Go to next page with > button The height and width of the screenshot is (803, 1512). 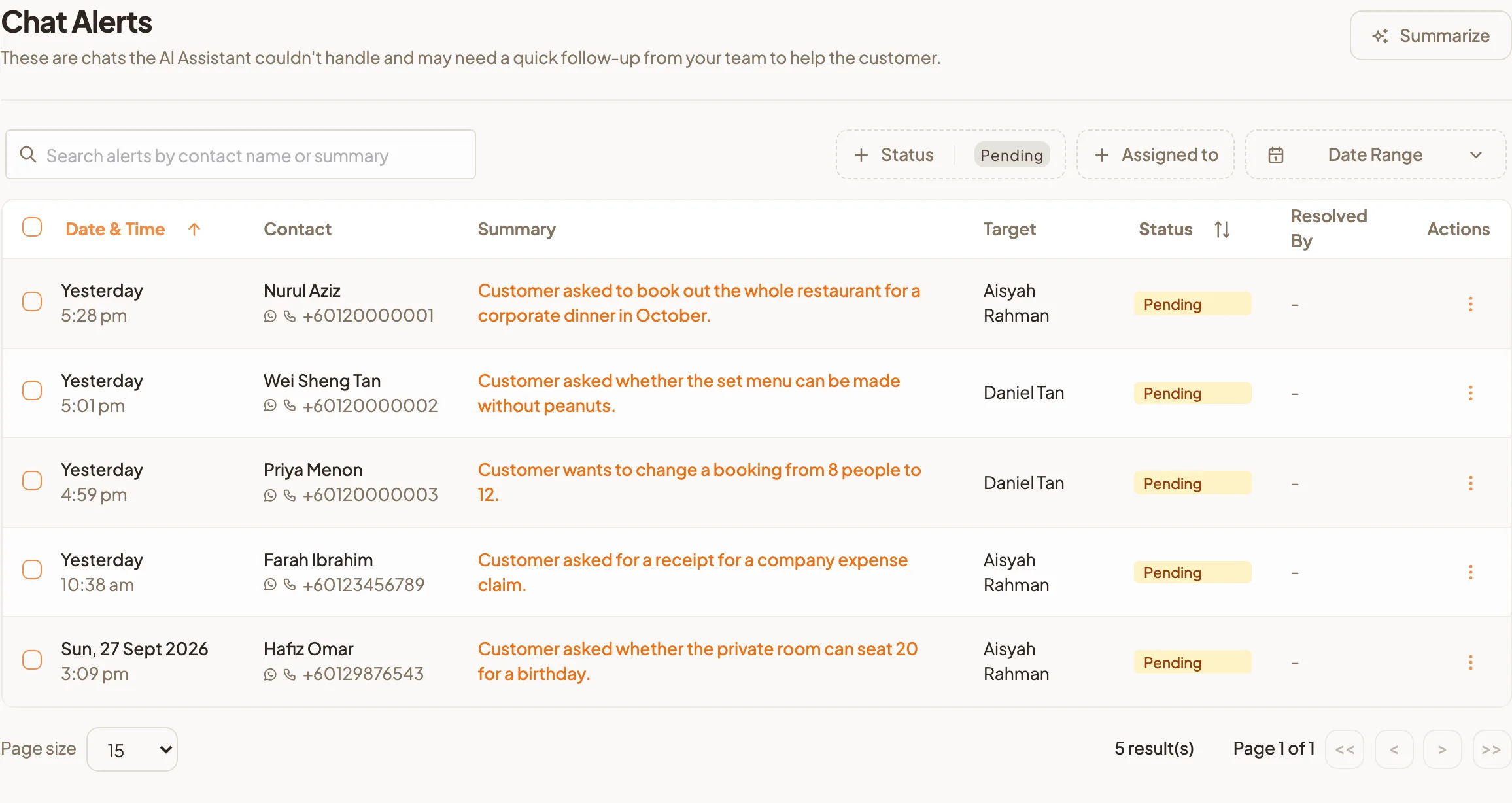pyautogui.click(x=1442, y=749)
